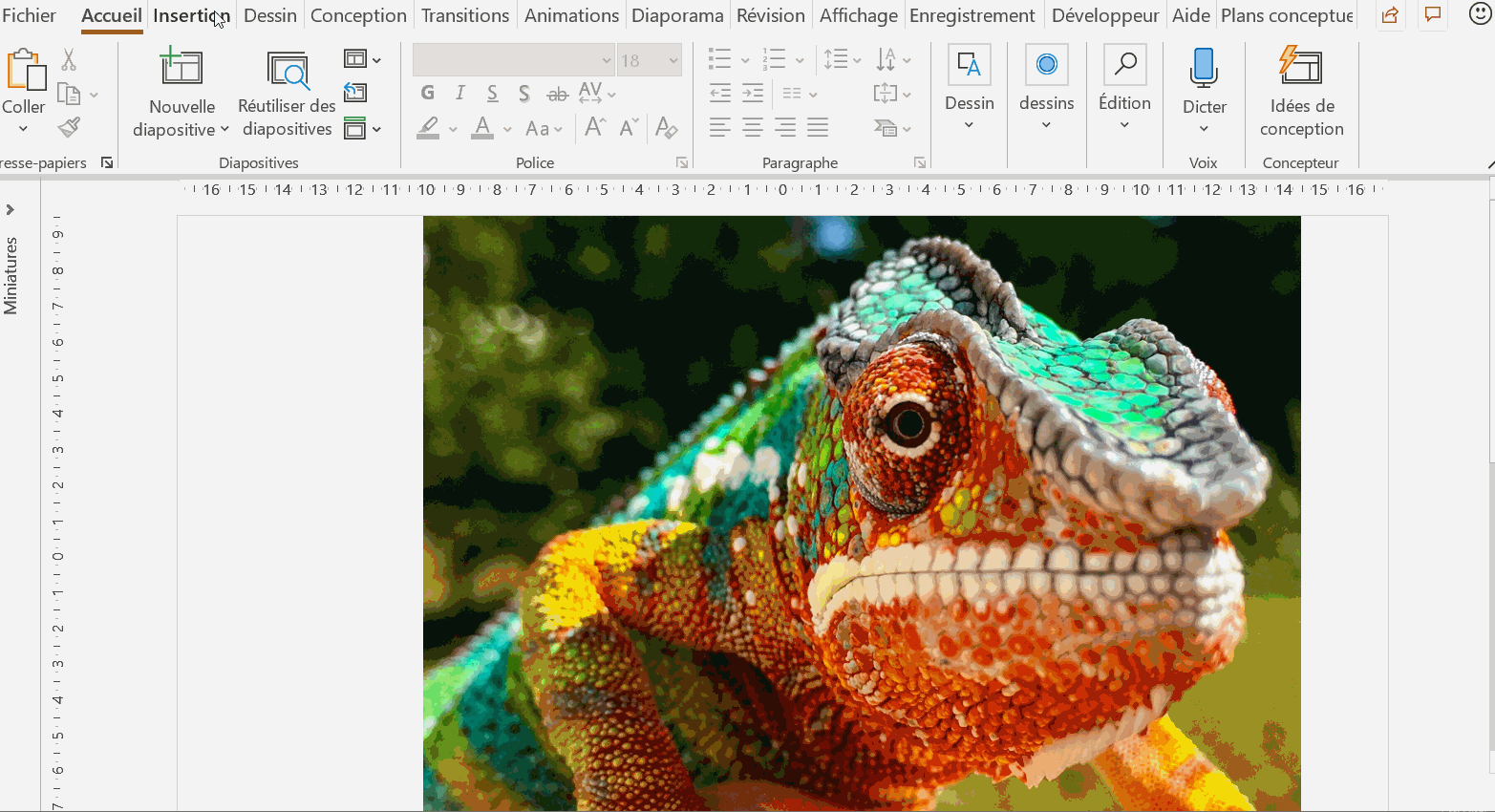Open the font size dropdown
The height and width of the screenshot is (812, 1495).
pos(673,61)
